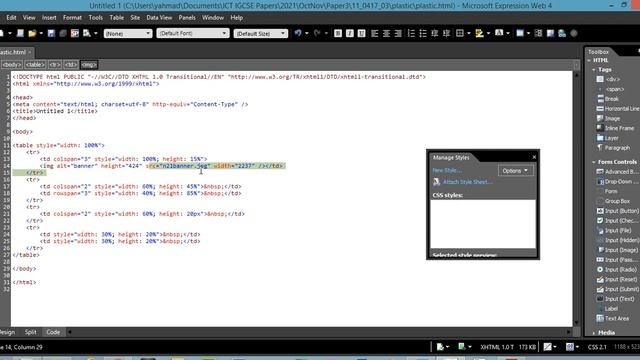Select the <td> tag in quick tag selector

(71, 64)
